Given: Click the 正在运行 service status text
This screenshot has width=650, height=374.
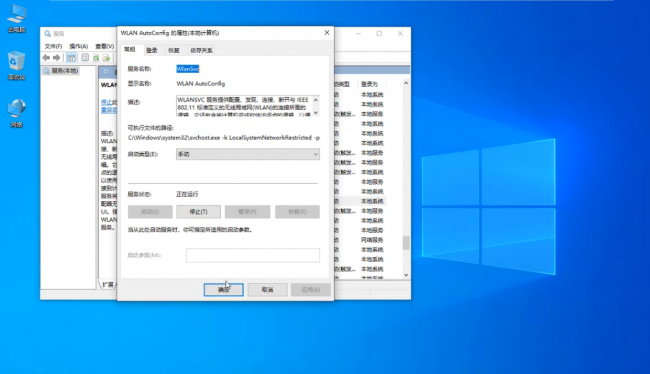Looking at the screenshot, I should pyautogui.click(x=187, y=194).
